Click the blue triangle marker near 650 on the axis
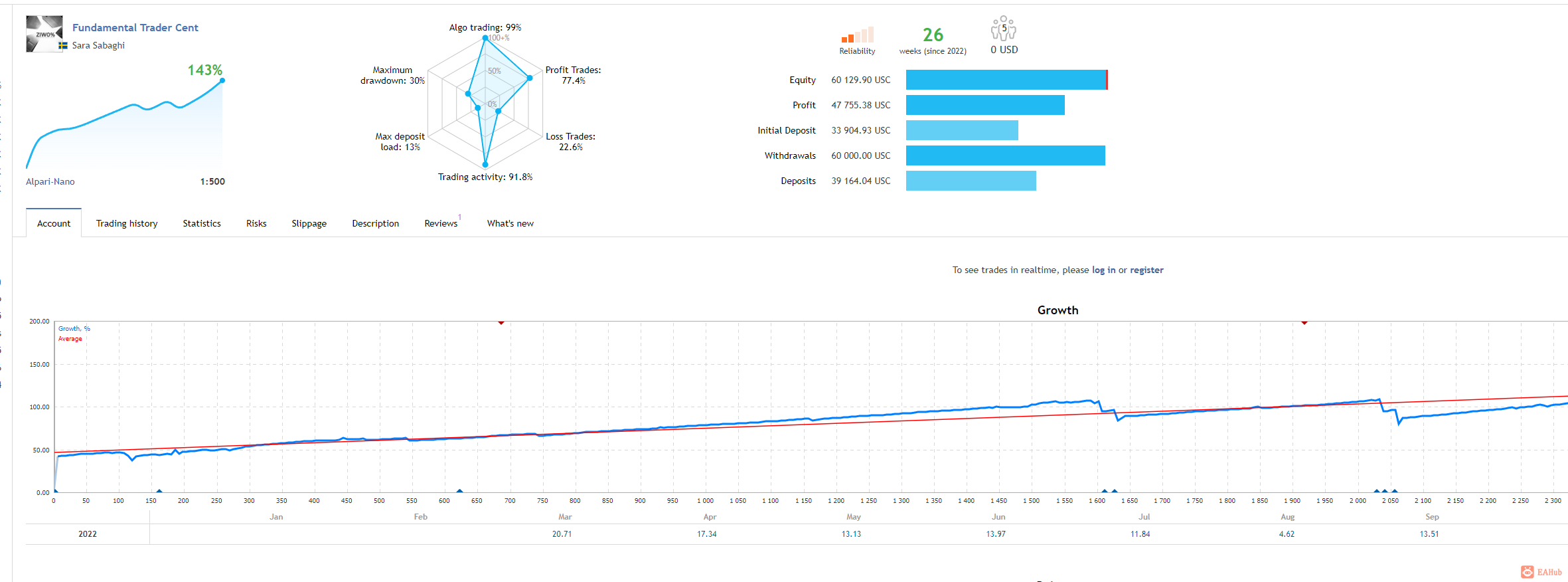Screen dimensions: 1568x582 coord(459,491)
